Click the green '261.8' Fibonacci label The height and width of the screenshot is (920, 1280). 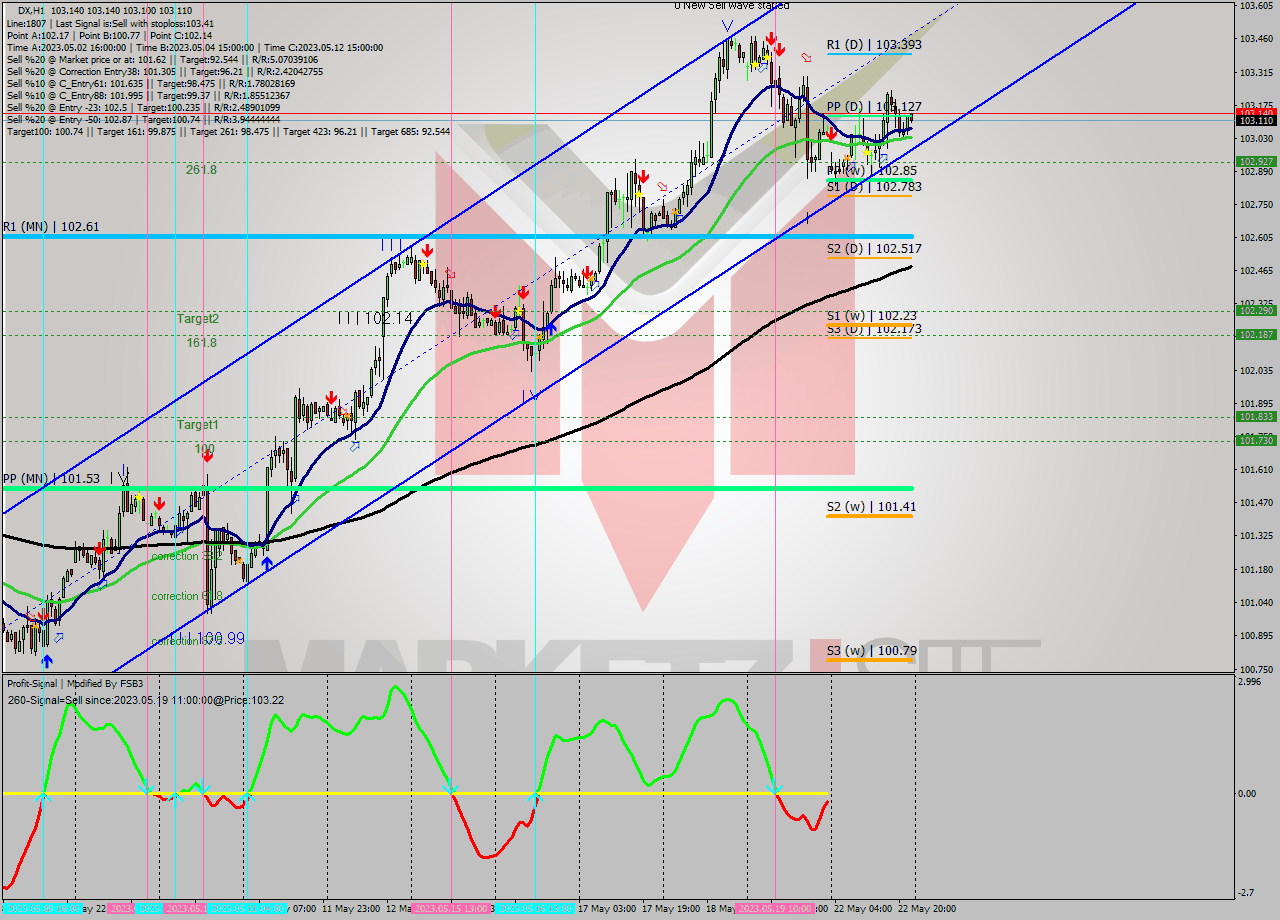coord(201,170)
